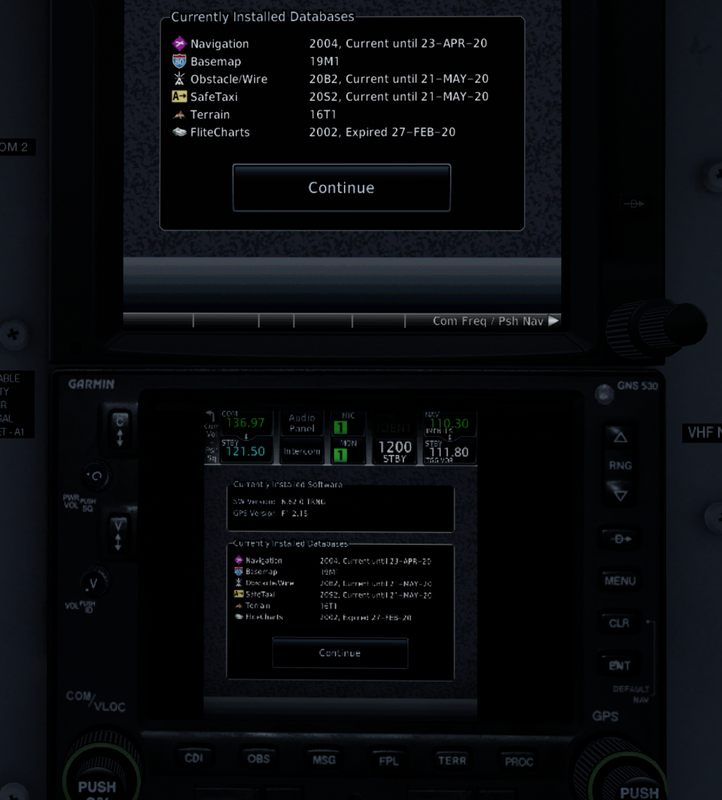This screenshot has width=722, height=800.
Task: Click the Direct-To key beside upper display
Action: coord(633,204)
